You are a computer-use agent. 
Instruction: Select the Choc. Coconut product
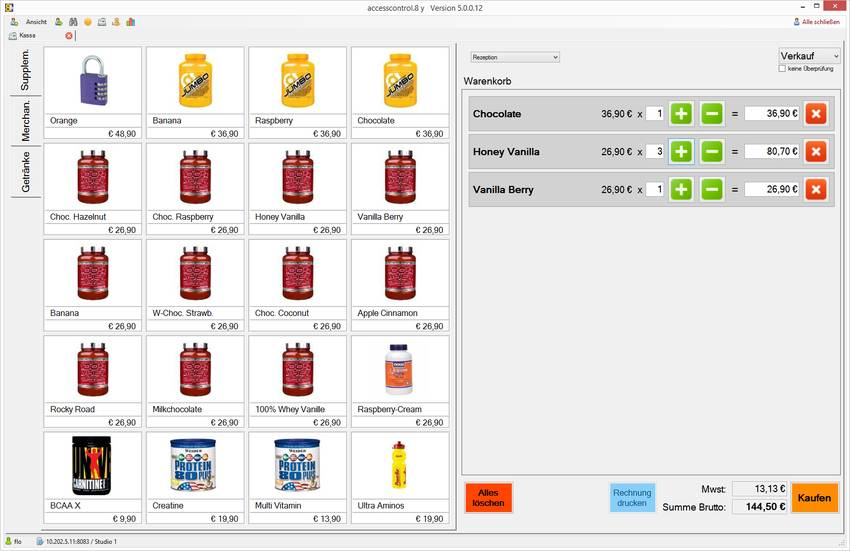click(x=298, y=286)
